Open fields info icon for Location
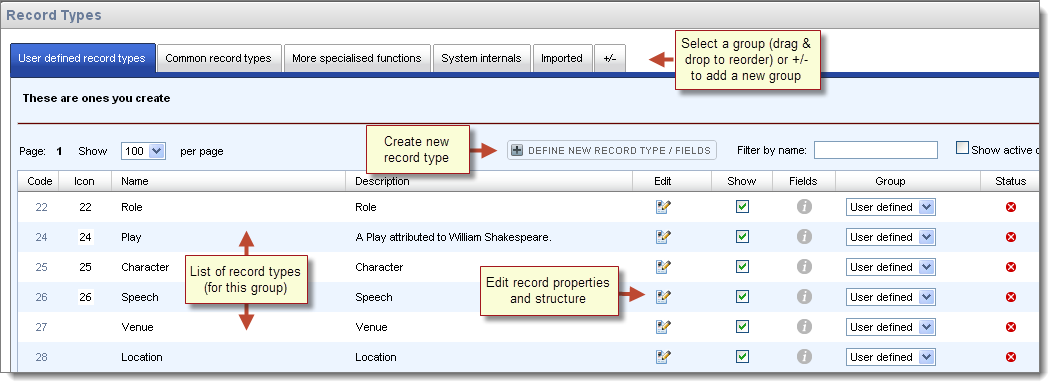Screen dimensions: 1055x388 coord(803,357)
